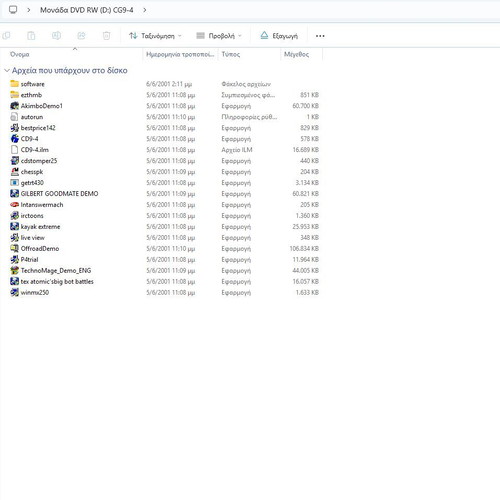Click the file name 'chesspk'

pyautogui.click(x=32, y=172)
